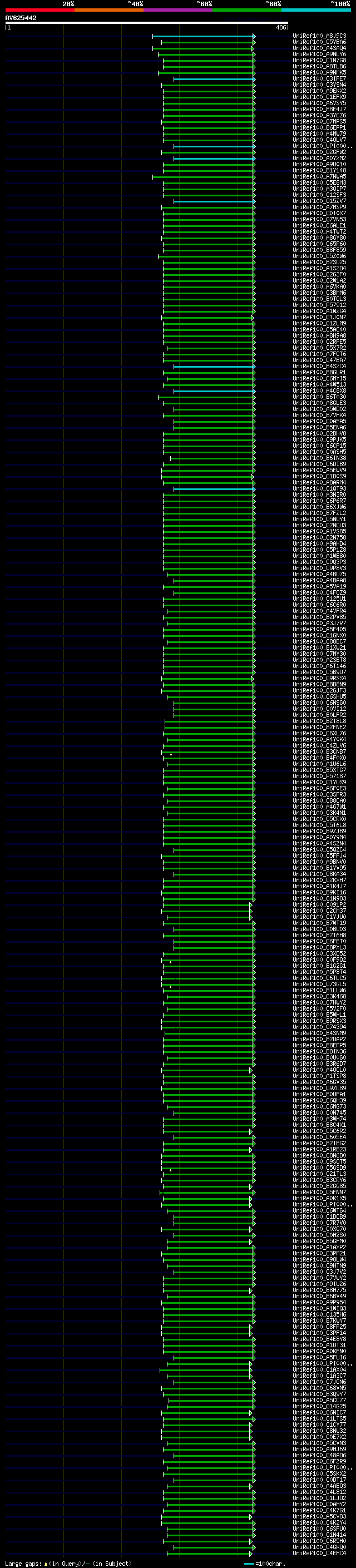This screenshot has width=356, height=1568.
Task: Click the hit label UniRef100_Q3IFE7
Action: (319, 78)
